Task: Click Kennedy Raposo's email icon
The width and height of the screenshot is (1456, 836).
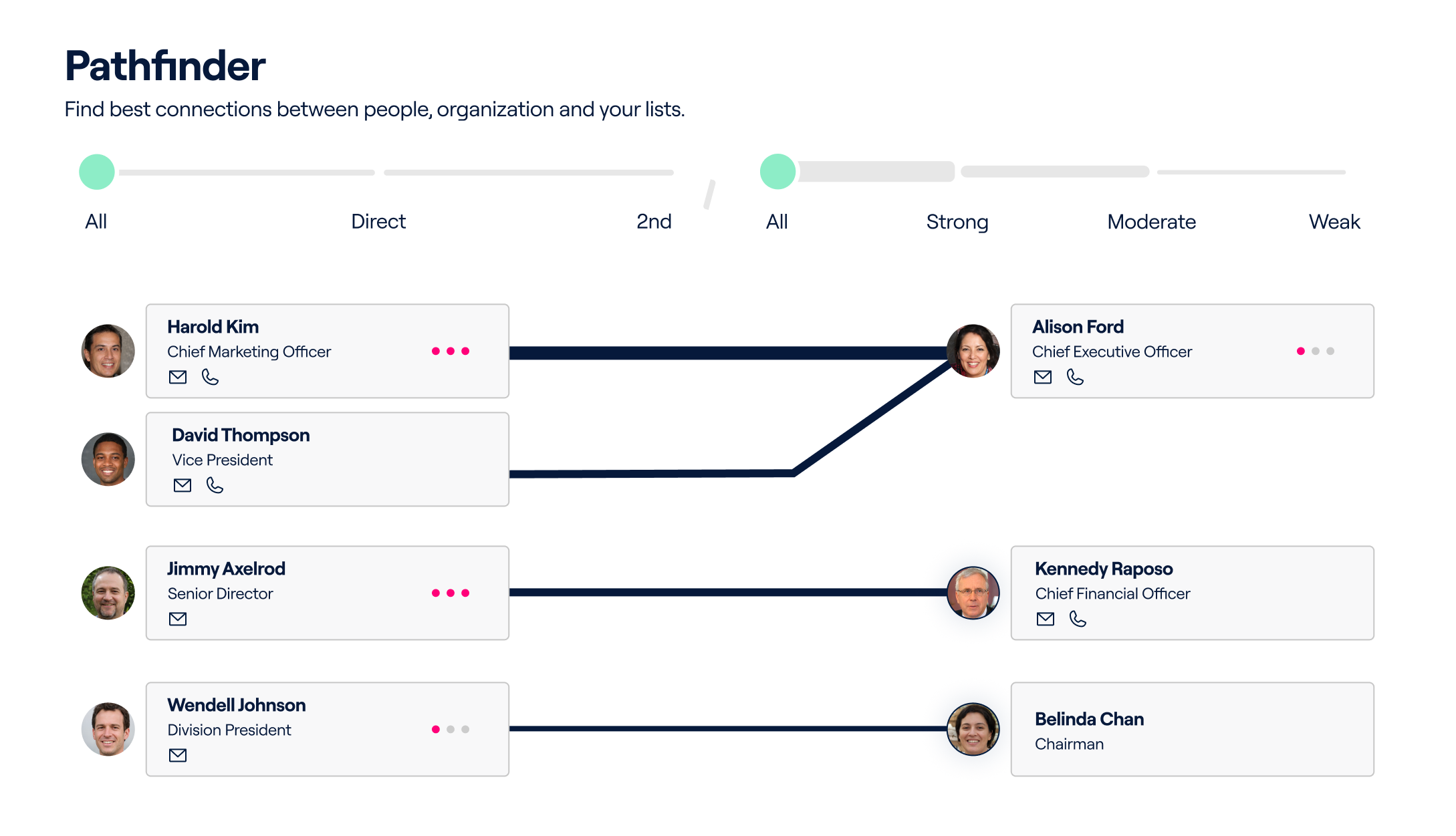Action: (x=1046, y=619)
